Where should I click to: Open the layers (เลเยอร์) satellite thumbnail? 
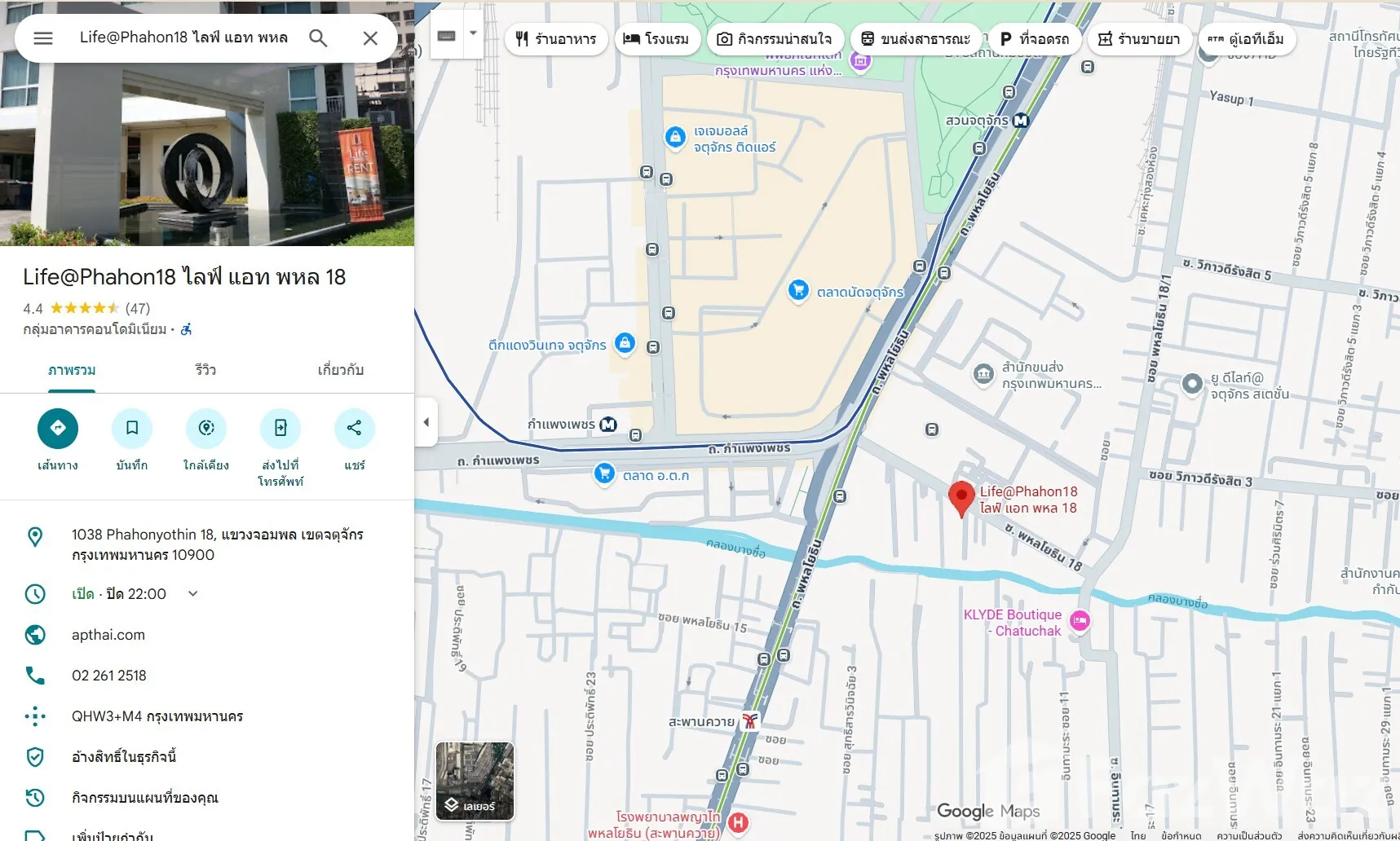pyautogui.click(x=475, y=781)
